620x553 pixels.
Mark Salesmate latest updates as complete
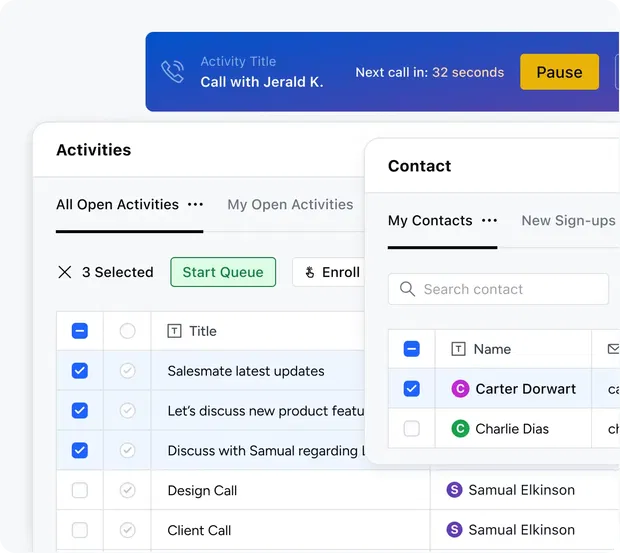[x=127, y=371]
